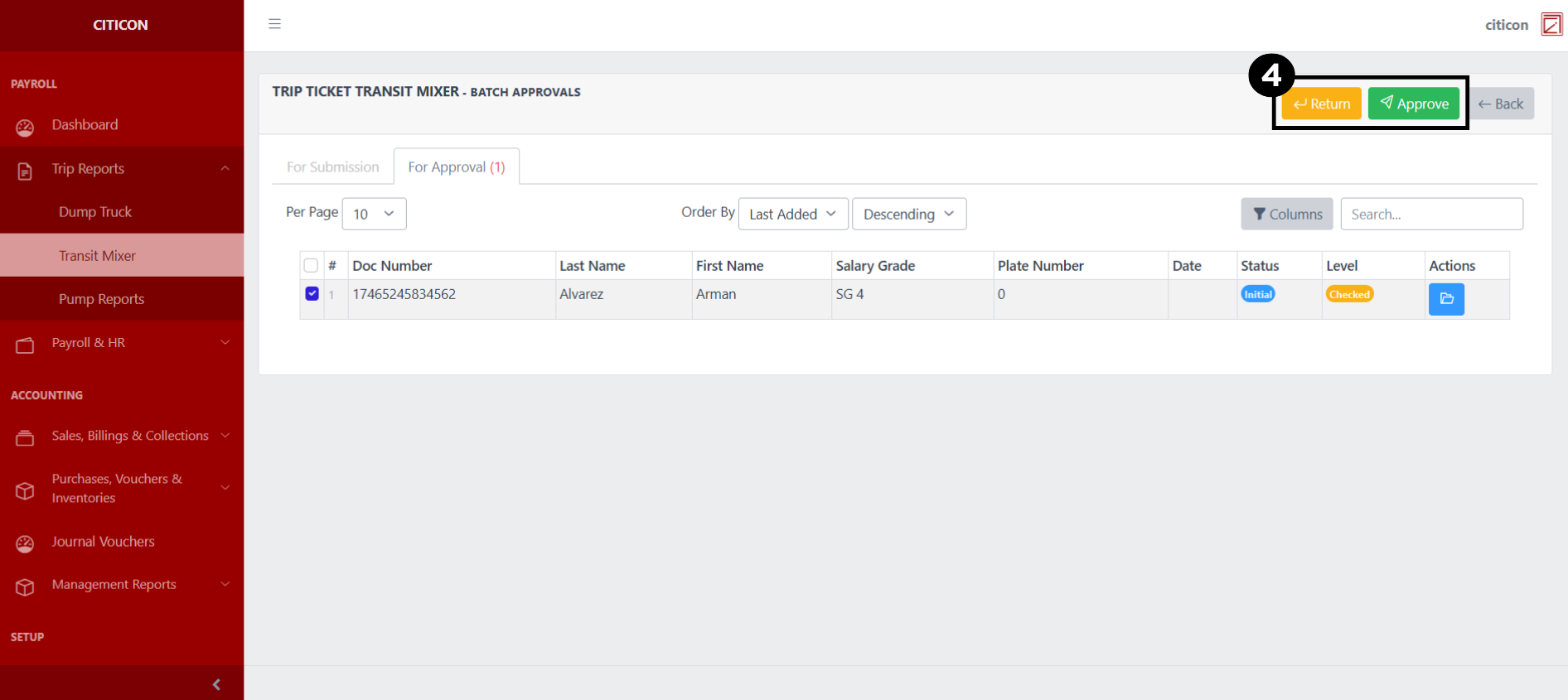
Task: Click the Trip Reports document icon
Action: 25,171
